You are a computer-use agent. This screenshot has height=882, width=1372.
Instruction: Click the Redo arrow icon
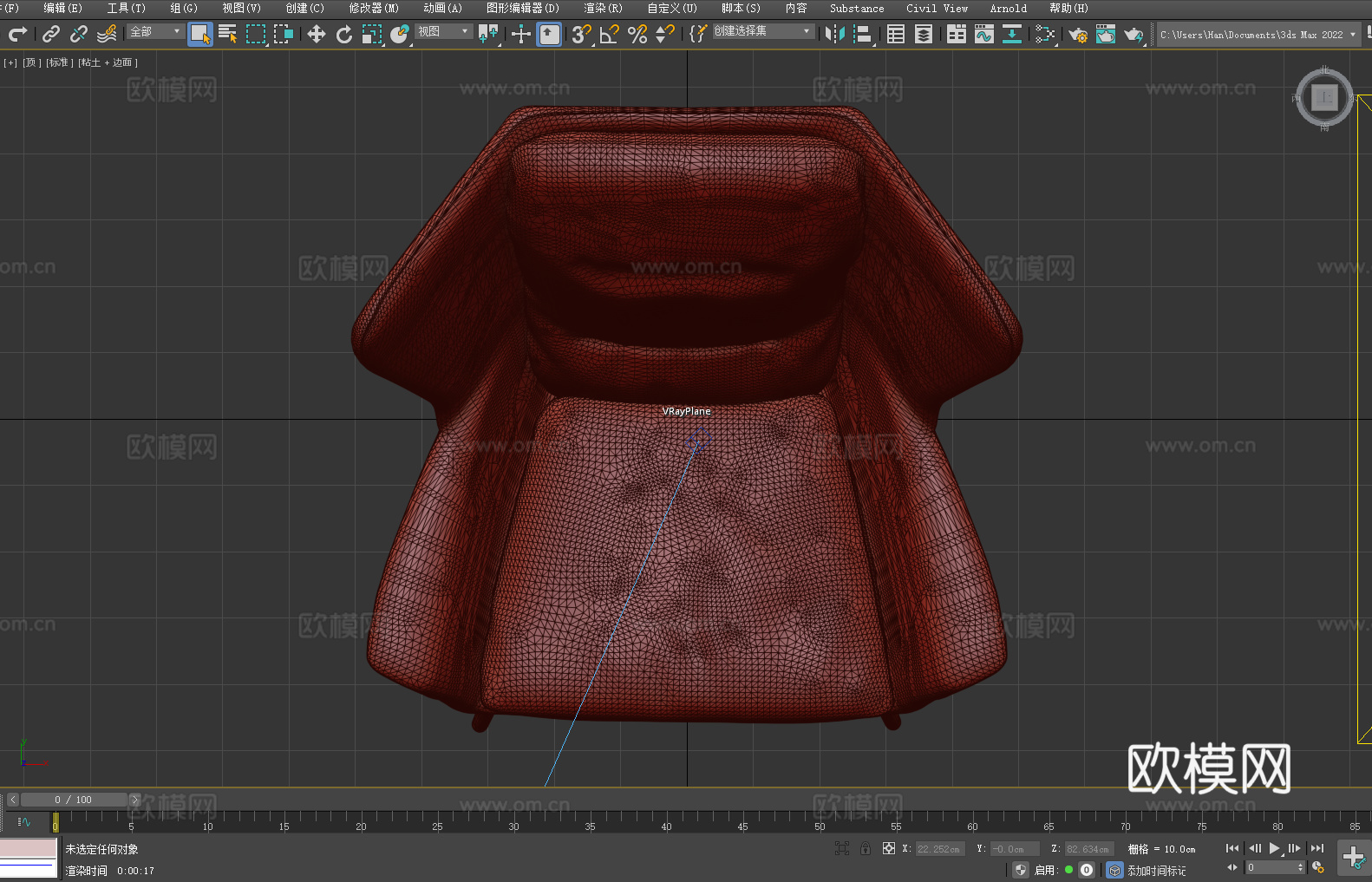[17, 34]
